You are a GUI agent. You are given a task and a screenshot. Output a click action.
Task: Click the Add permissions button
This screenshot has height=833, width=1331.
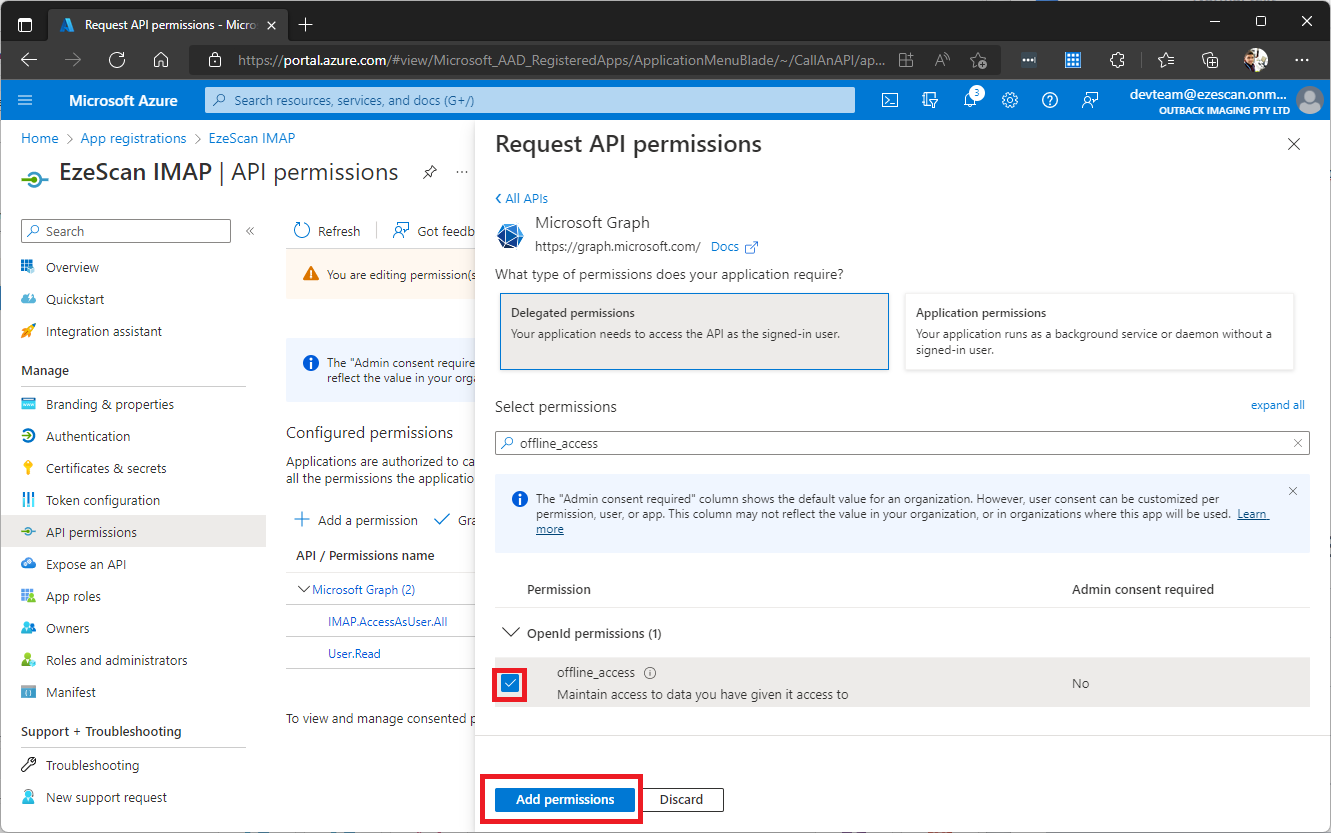(565, 800)
